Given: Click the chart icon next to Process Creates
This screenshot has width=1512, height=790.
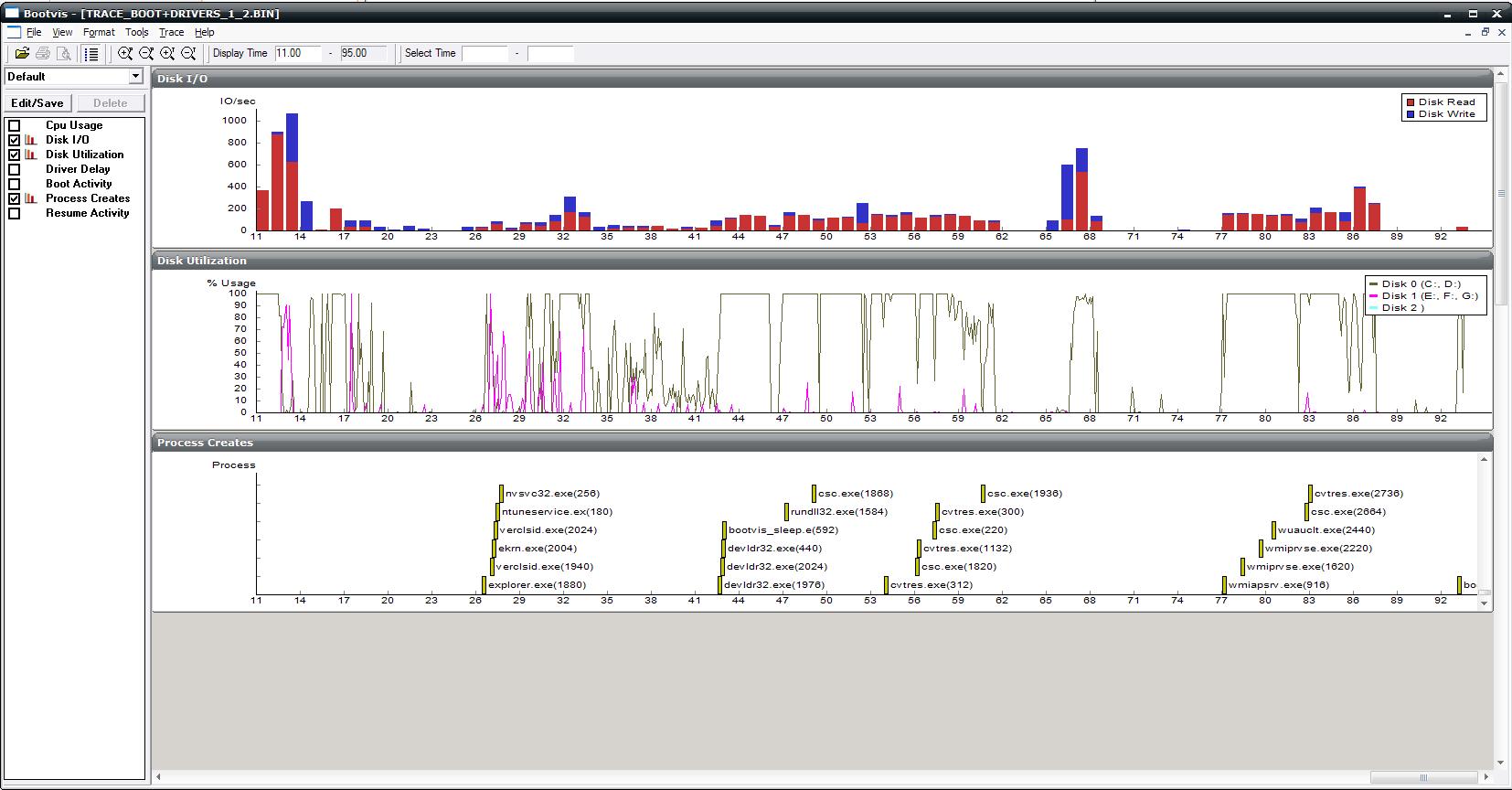Looking at the screenshot, I should [x=31, y=198].
